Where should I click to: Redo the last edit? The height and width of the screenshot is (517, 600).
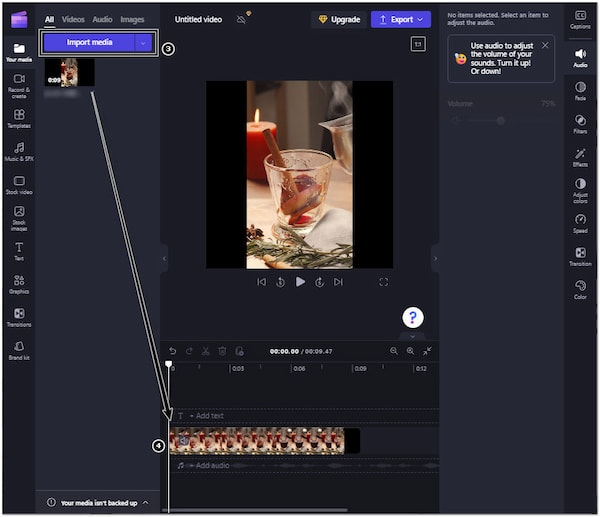189,351
